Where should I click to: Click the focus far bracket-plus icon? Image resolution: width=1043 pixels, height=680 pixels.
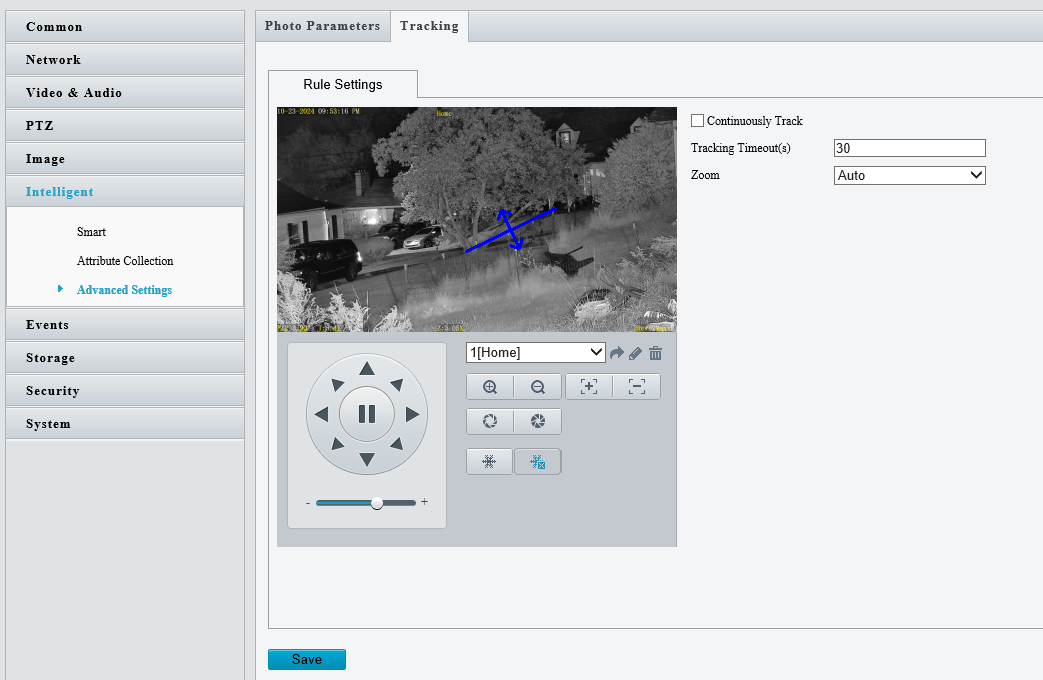pos(589,387)
